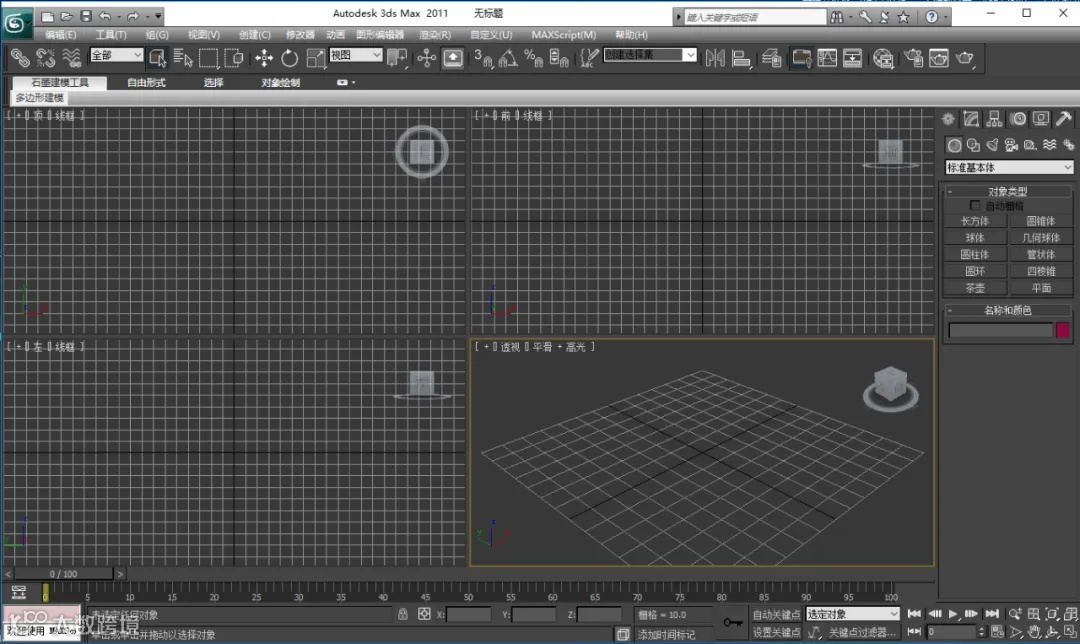Screen dimensions: 1080x644
Task: Click the Quick Render teapot icon
Action: tap(965, 58)
